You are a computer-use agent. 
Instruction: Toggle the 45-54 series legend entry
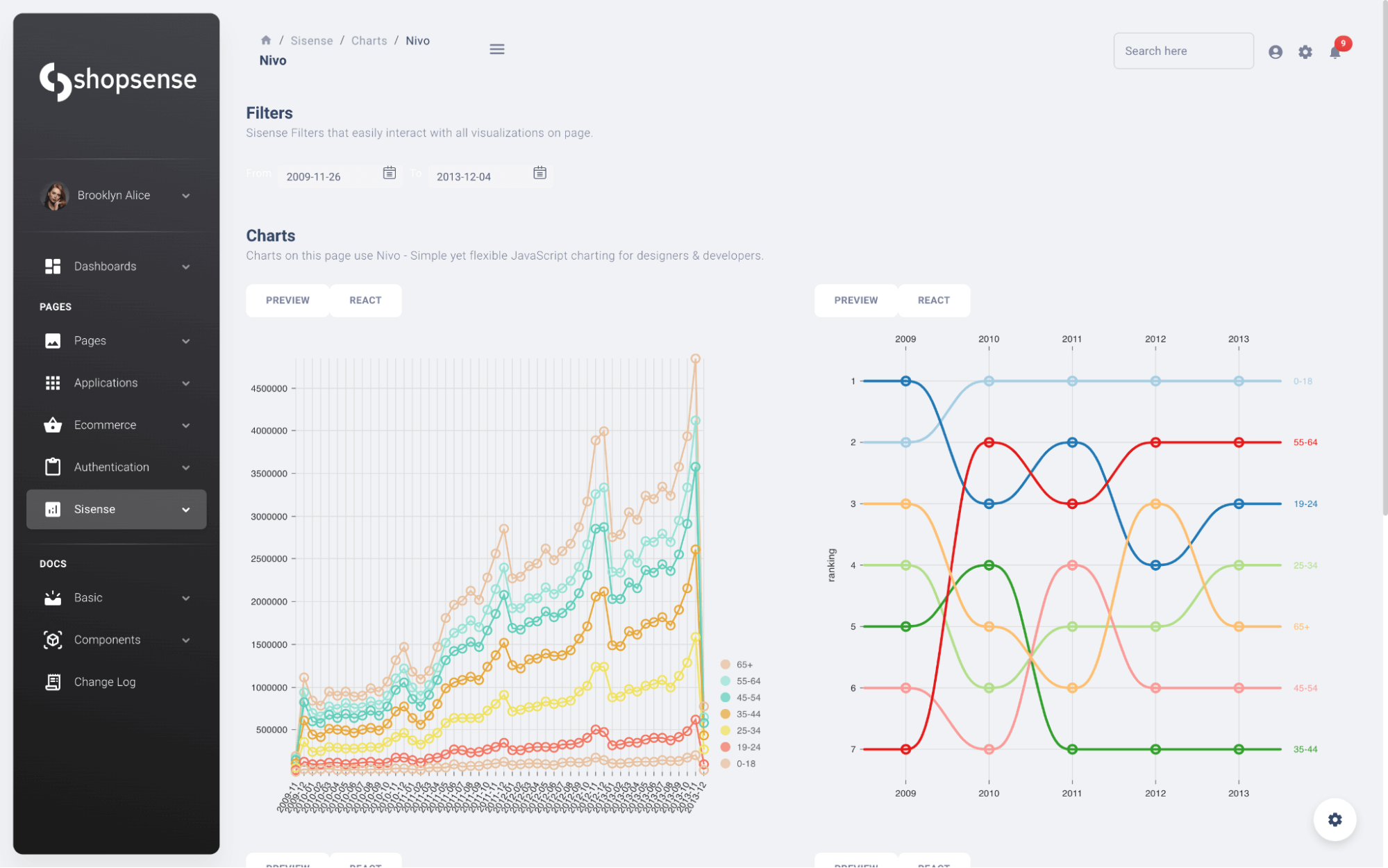(x=747, y=698)
